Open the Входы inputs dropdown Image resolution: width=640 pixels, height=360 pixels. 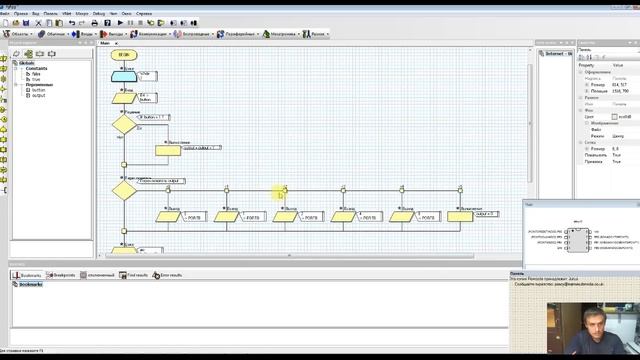tap(84, 34)
